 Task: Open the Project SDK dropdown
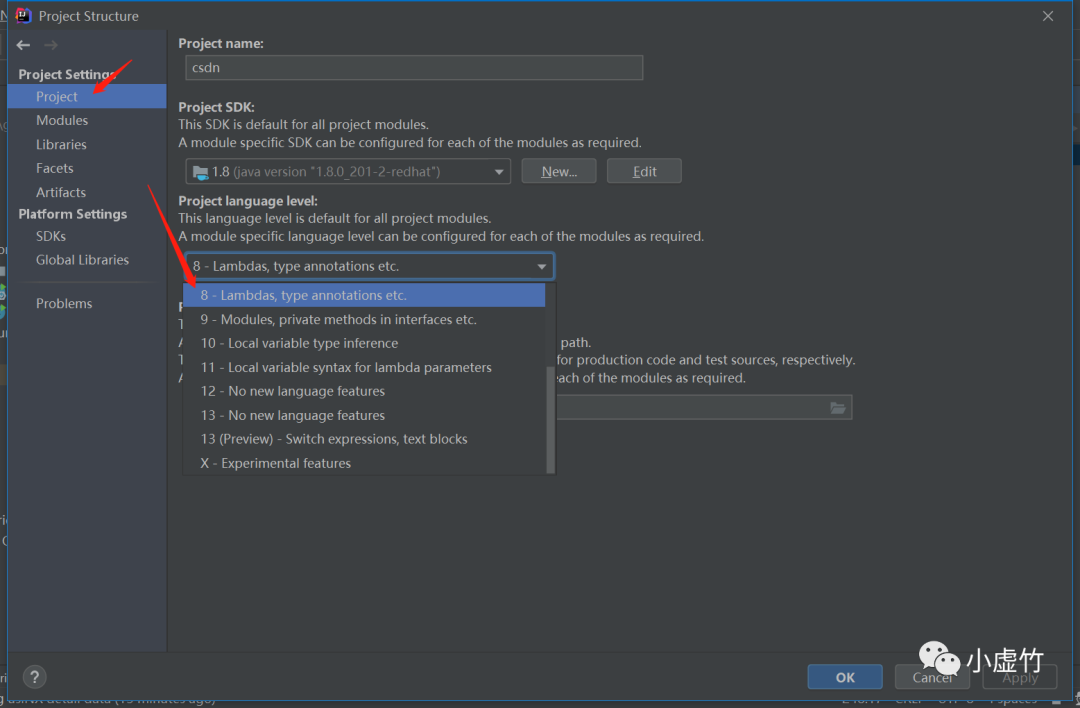click(348, 171)
